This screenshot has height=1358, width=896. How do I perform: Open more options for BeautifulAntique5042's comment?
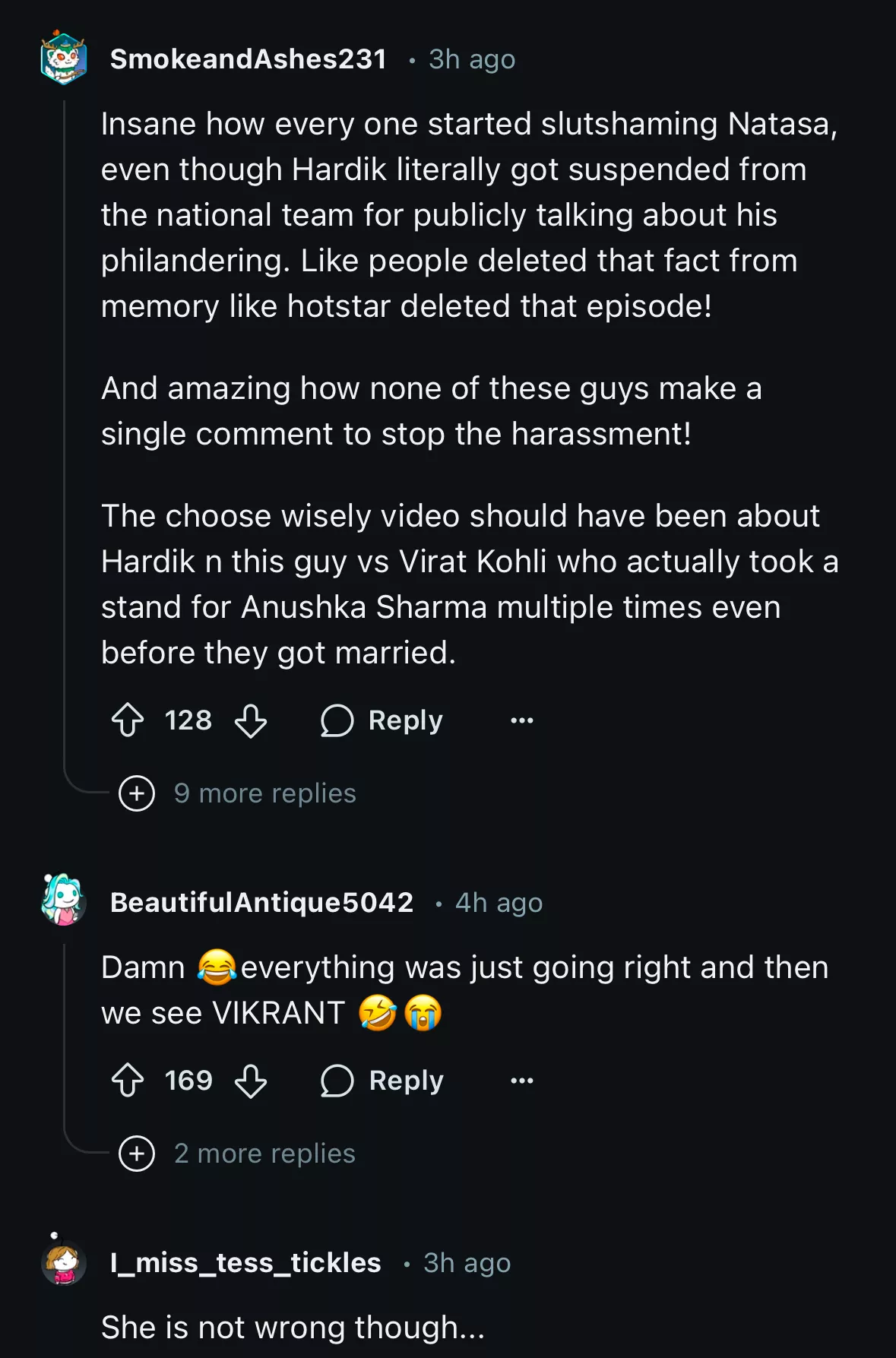coord(522,1081)
